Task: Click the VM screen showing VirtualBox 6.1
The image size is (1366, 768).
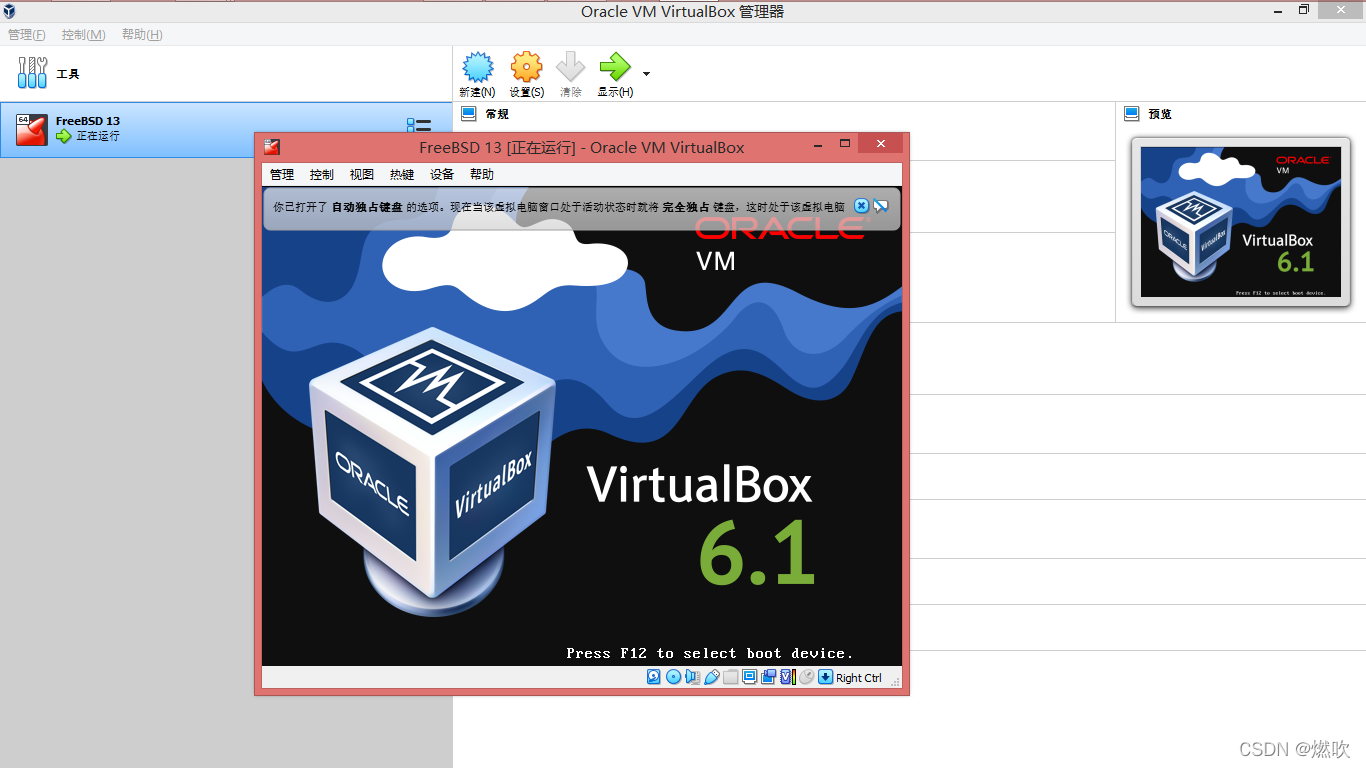Action: click(x=582, y=426)
